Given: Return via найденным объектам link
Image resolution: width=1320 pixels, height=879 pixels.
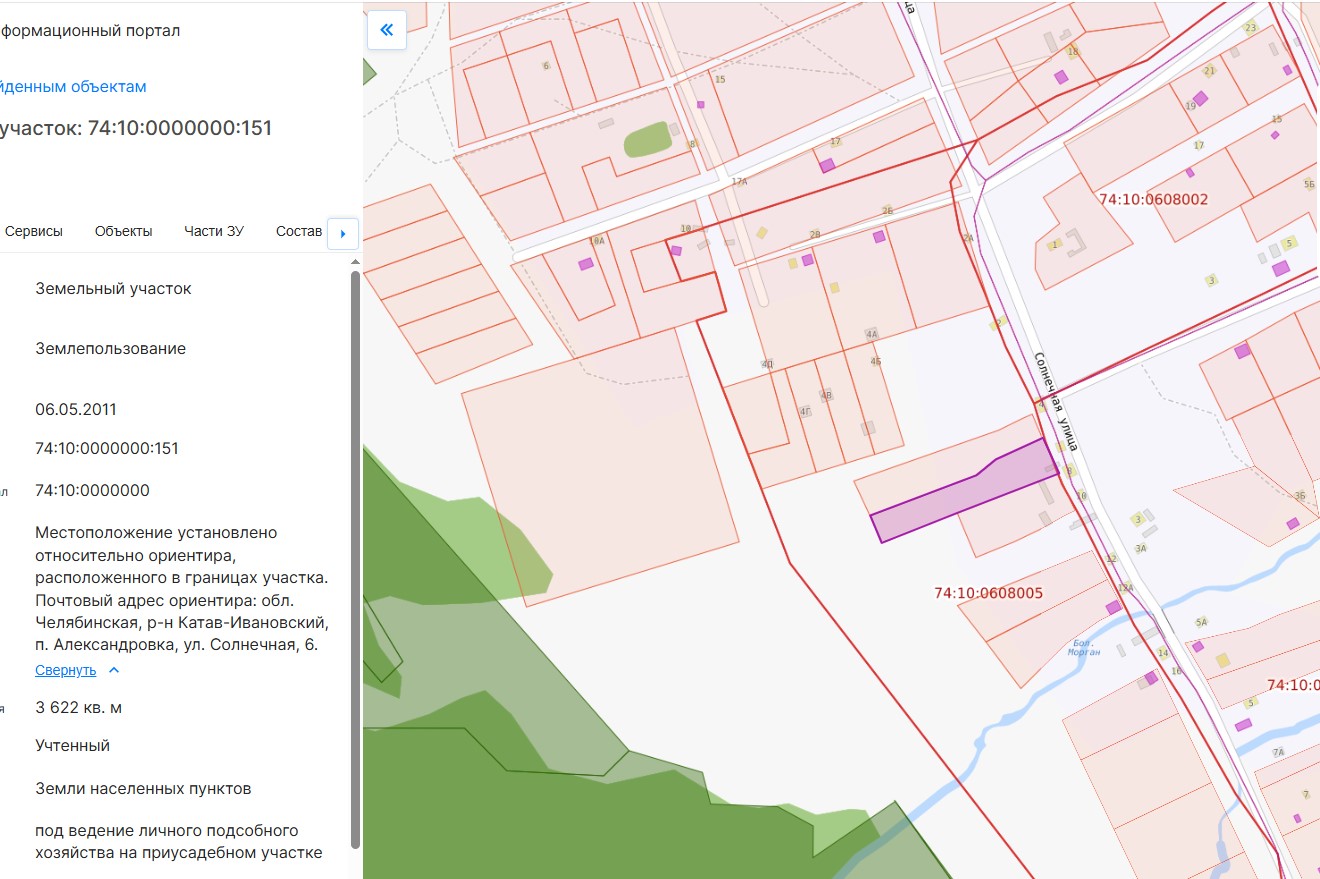Looking at the screenshot, I should 73,87.
